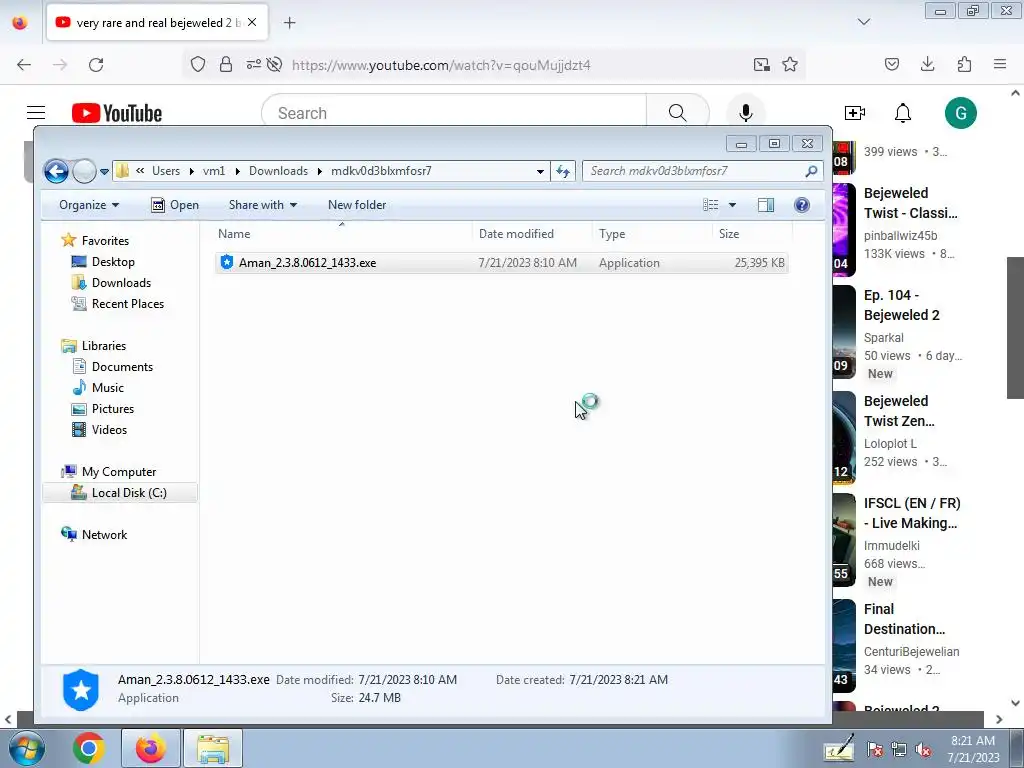This screenshot has width=1024, height=768.
Task: Open Firefox tracking protection shield
Action: 198,65
